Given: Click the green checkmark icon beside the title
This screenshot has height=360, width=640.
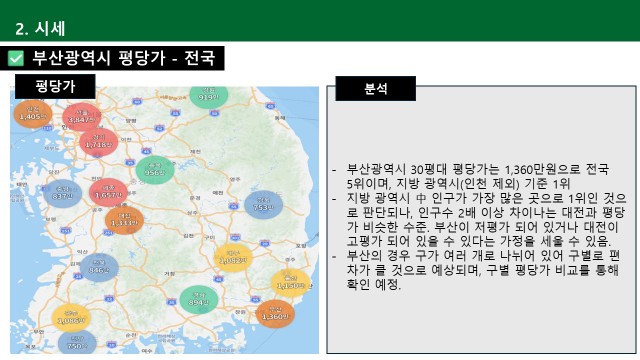Looking at the screenshot, I should tap(16, 58).
